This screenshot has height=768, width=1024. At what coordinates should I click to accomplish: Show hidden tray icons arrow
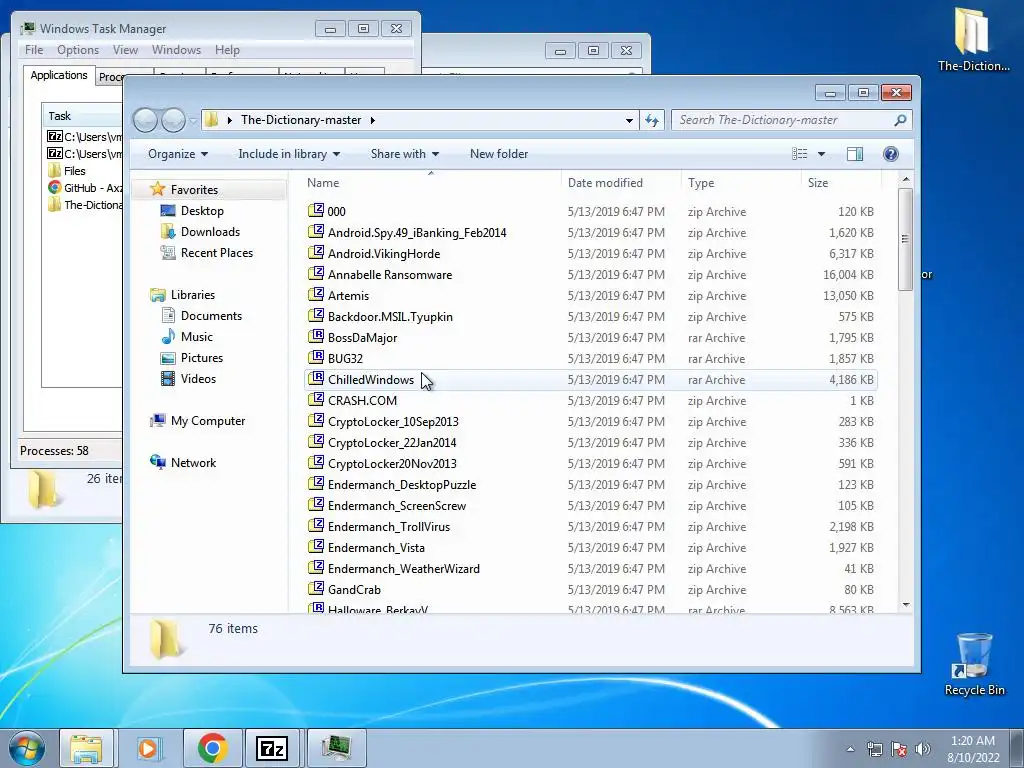tap(850, 749)
